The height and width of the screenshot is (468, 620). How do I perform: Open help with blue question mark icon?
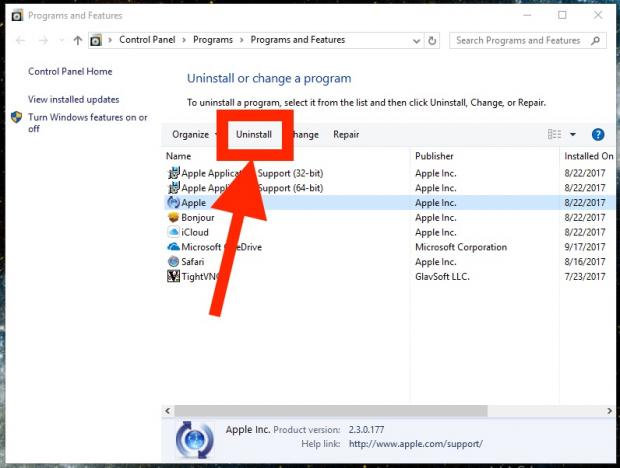click(598, 135)
